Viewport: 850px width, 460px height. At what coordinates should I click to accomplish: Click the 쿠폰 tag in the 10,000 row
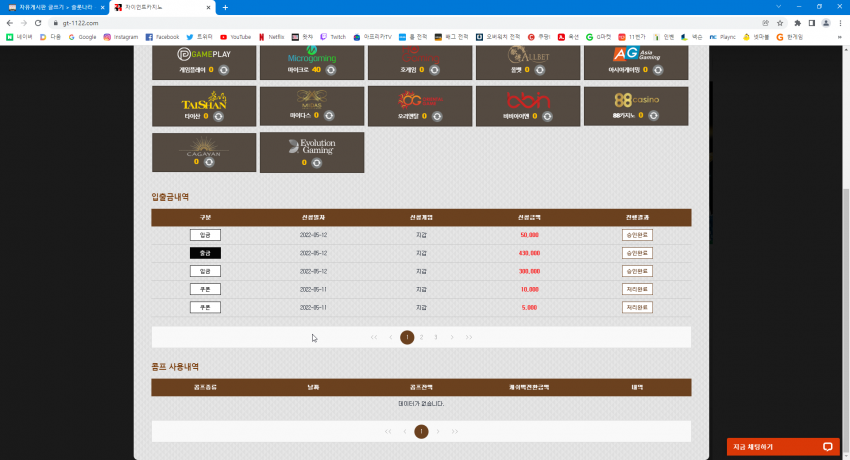coord(205,289)
